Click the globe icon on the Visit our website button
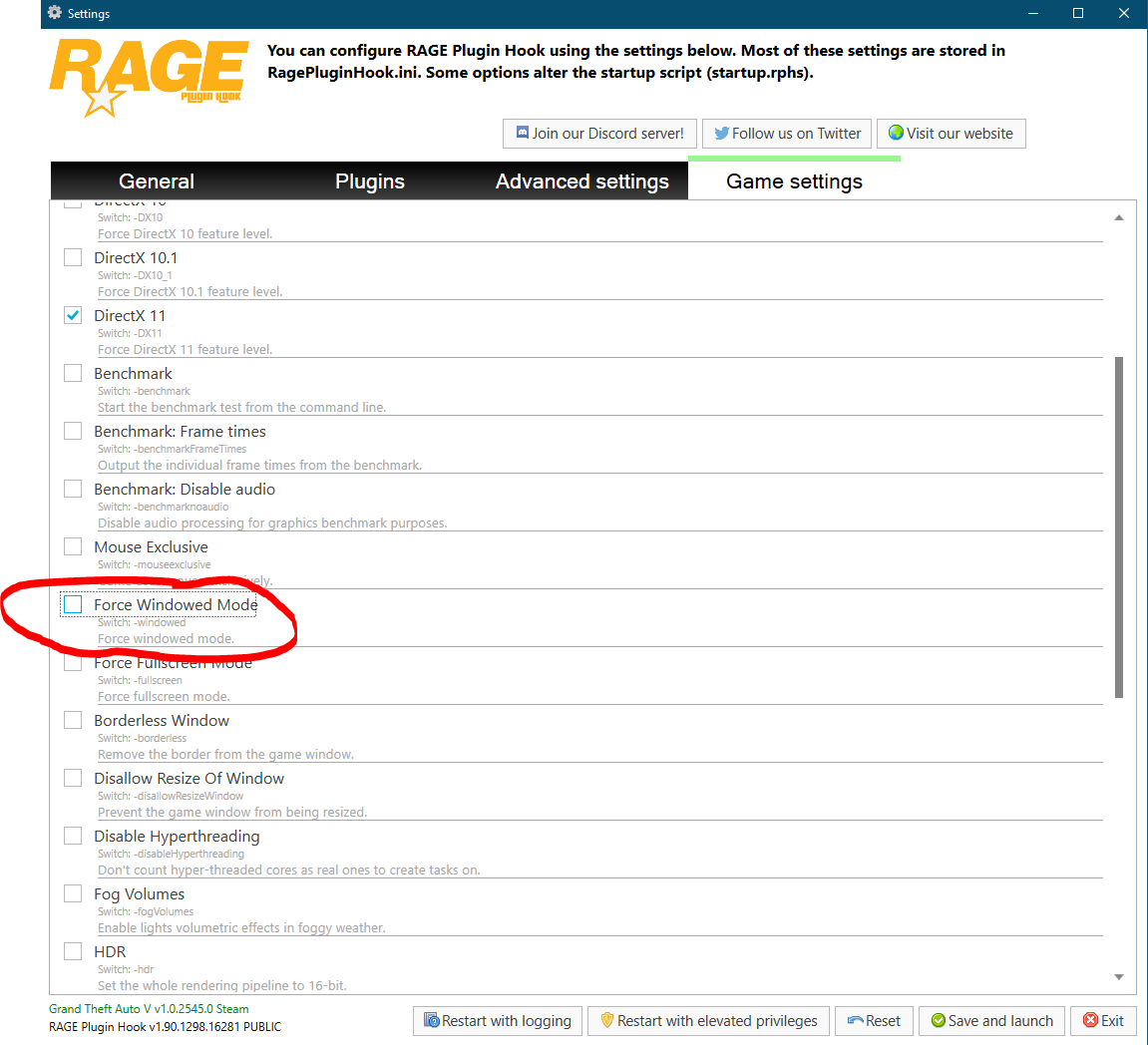 click(896, 133)
